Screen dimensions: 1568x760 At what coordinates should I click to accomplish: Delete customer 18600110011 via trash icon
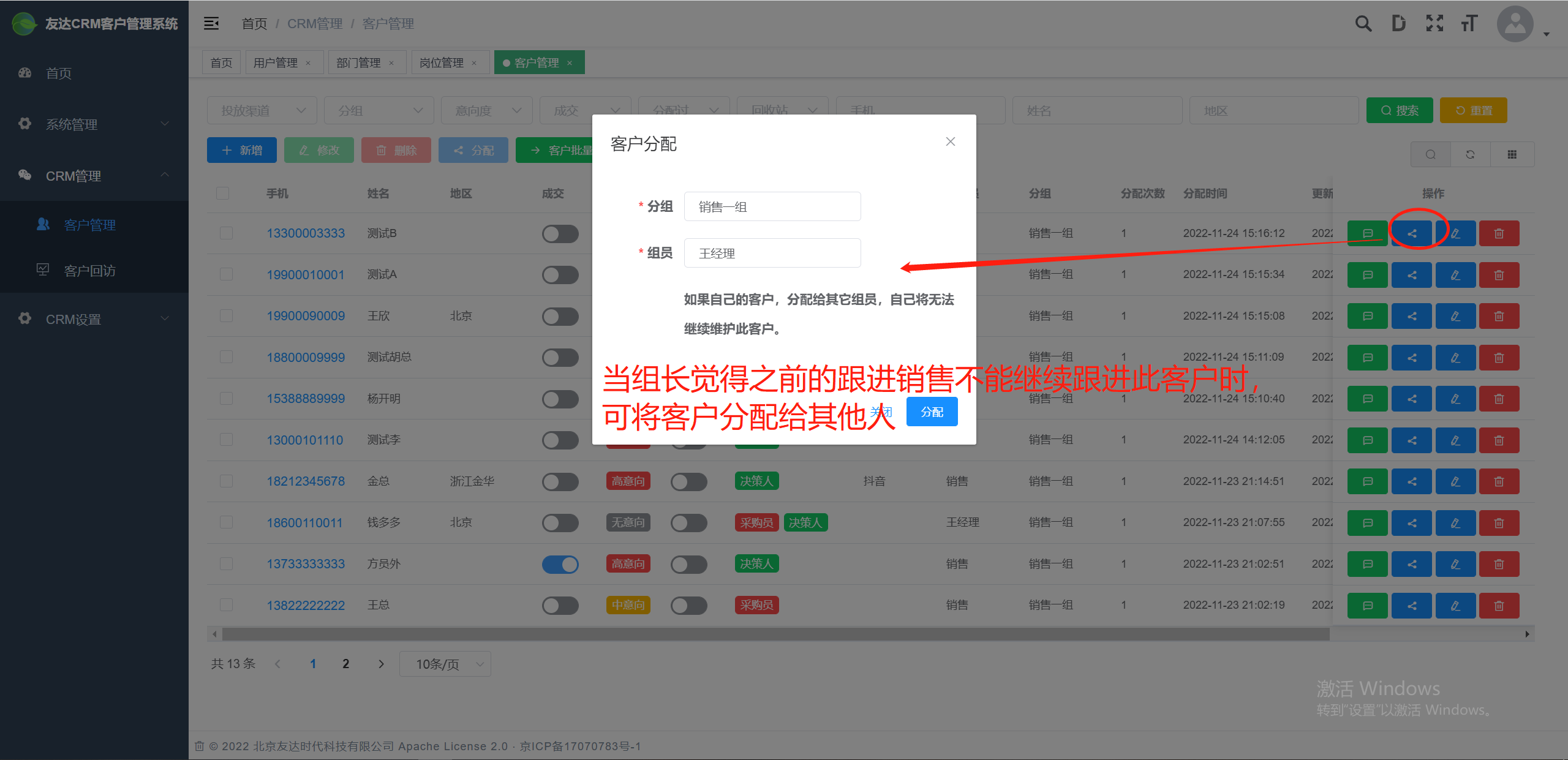click(1499, 523)
